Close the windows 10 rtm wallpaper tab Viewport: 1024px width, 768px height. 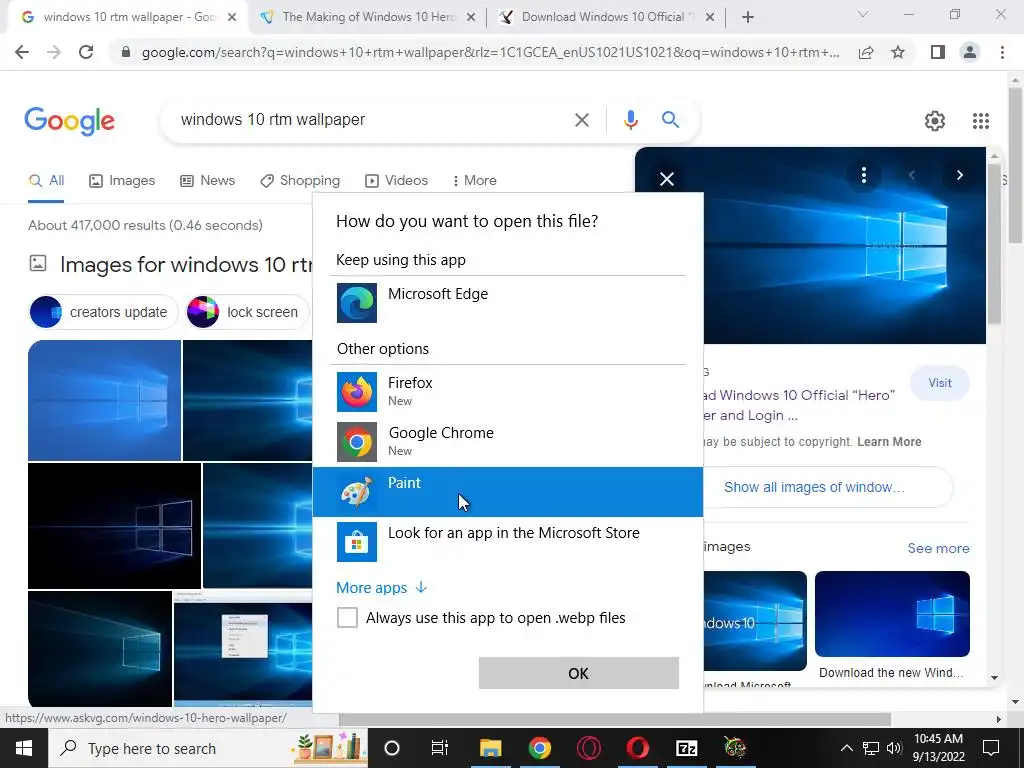tap(232, 18)
